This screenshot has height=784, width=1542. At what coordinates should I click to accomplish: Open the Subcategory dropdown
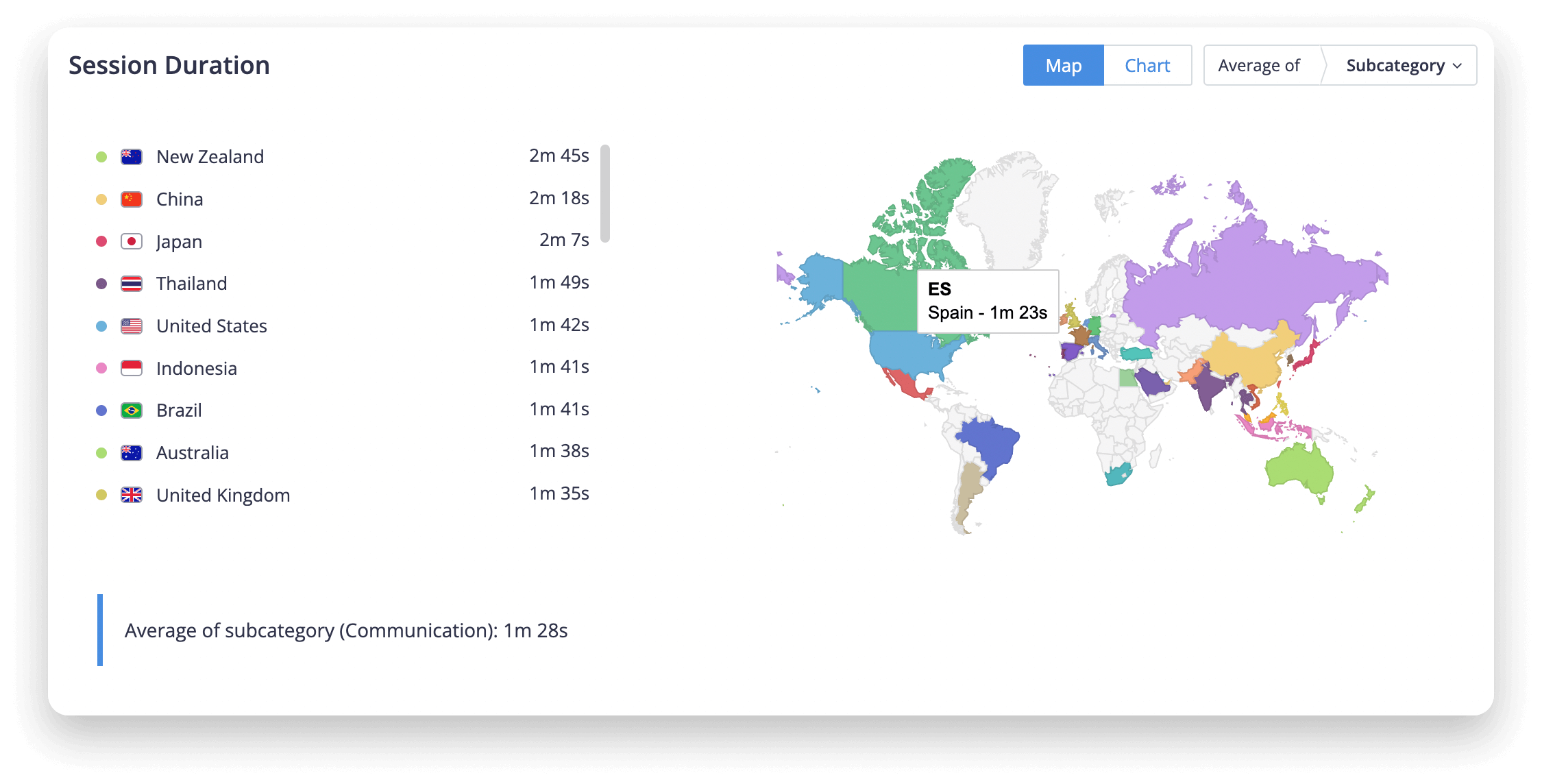[x=1401, y=65]
